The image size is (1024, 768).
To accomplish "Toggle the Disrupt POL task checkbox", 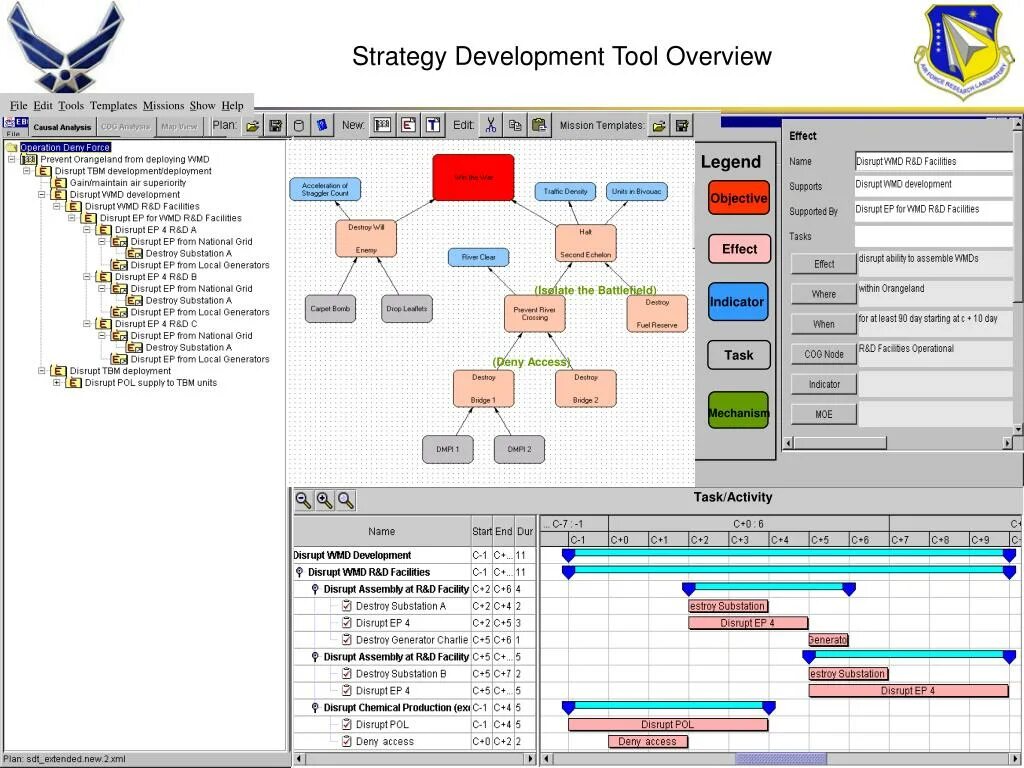I will click(347, 725).
